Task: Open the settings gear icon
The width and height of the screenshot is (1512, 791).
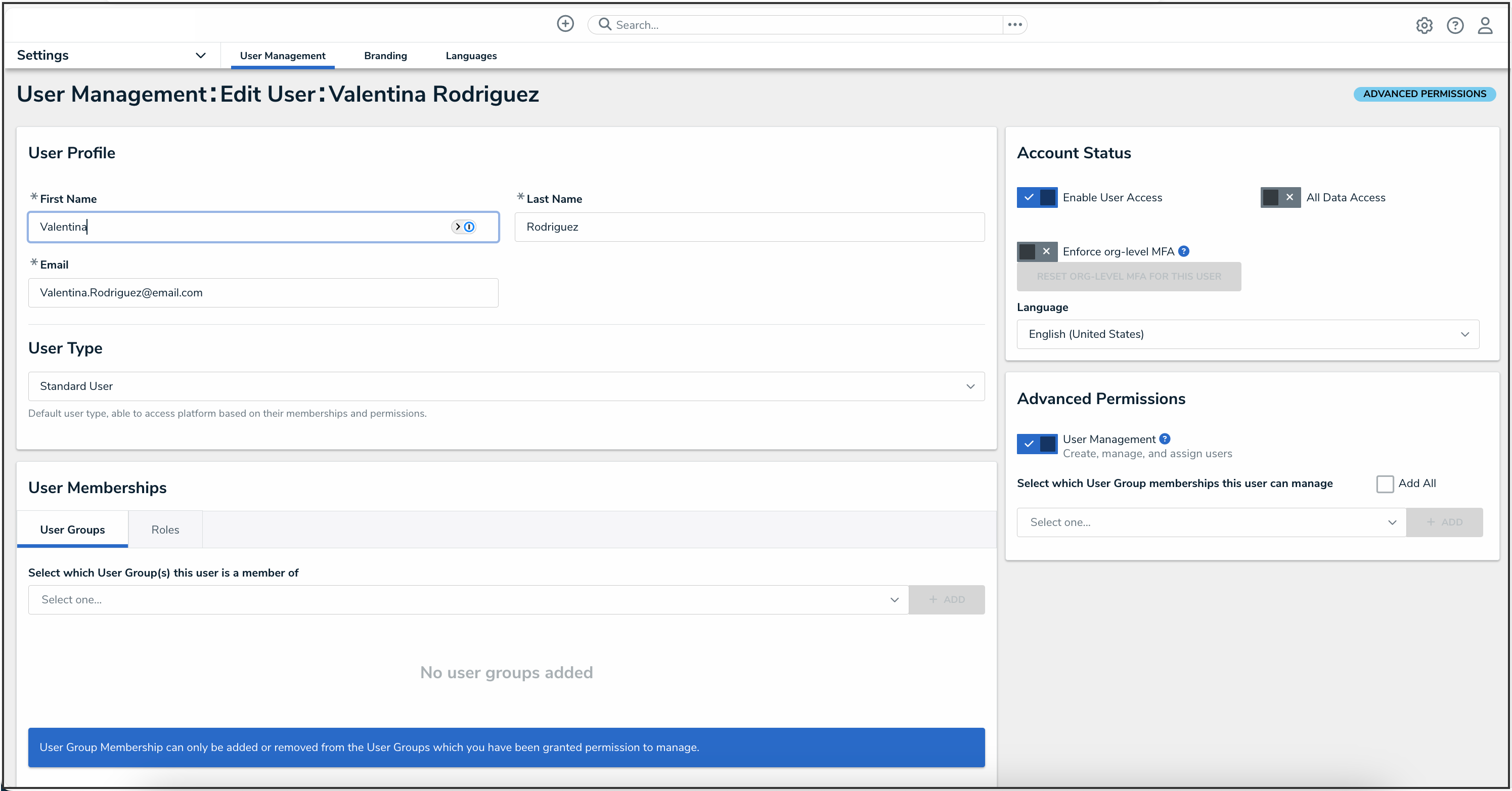Action: coord(1424,25)
